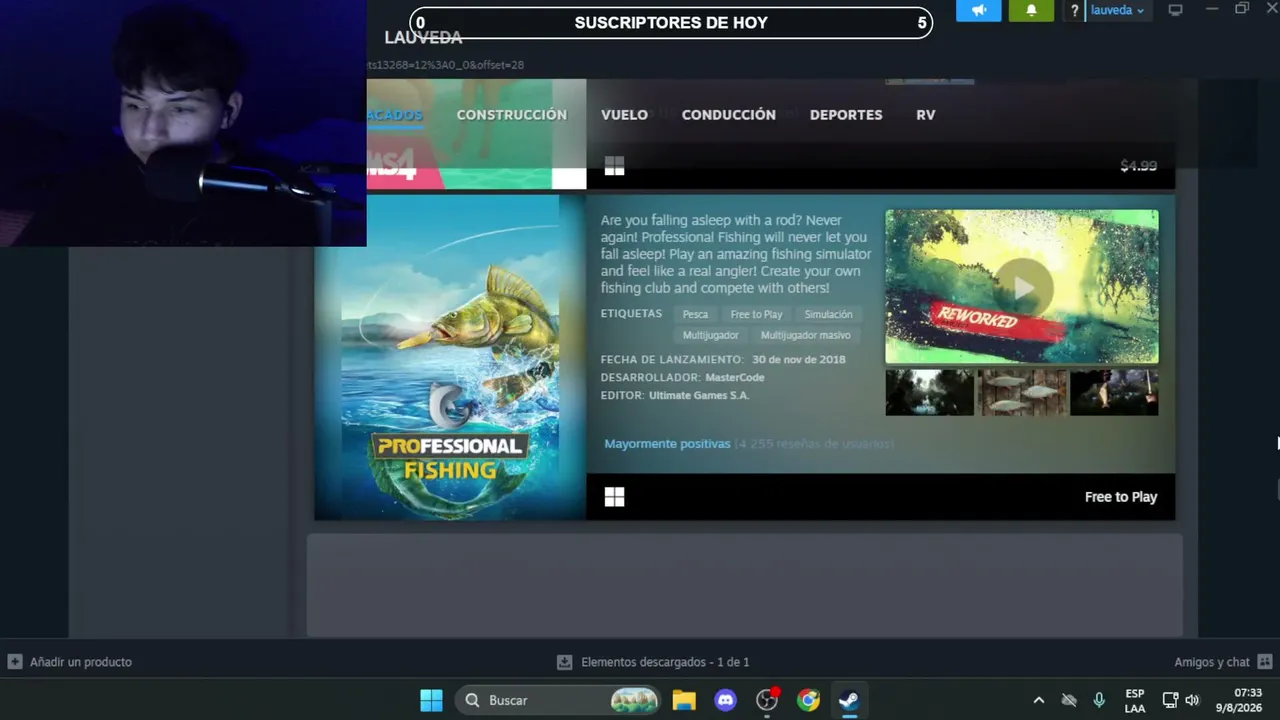Play the Professional Fishing trailer video

[x=1022, y=287]
